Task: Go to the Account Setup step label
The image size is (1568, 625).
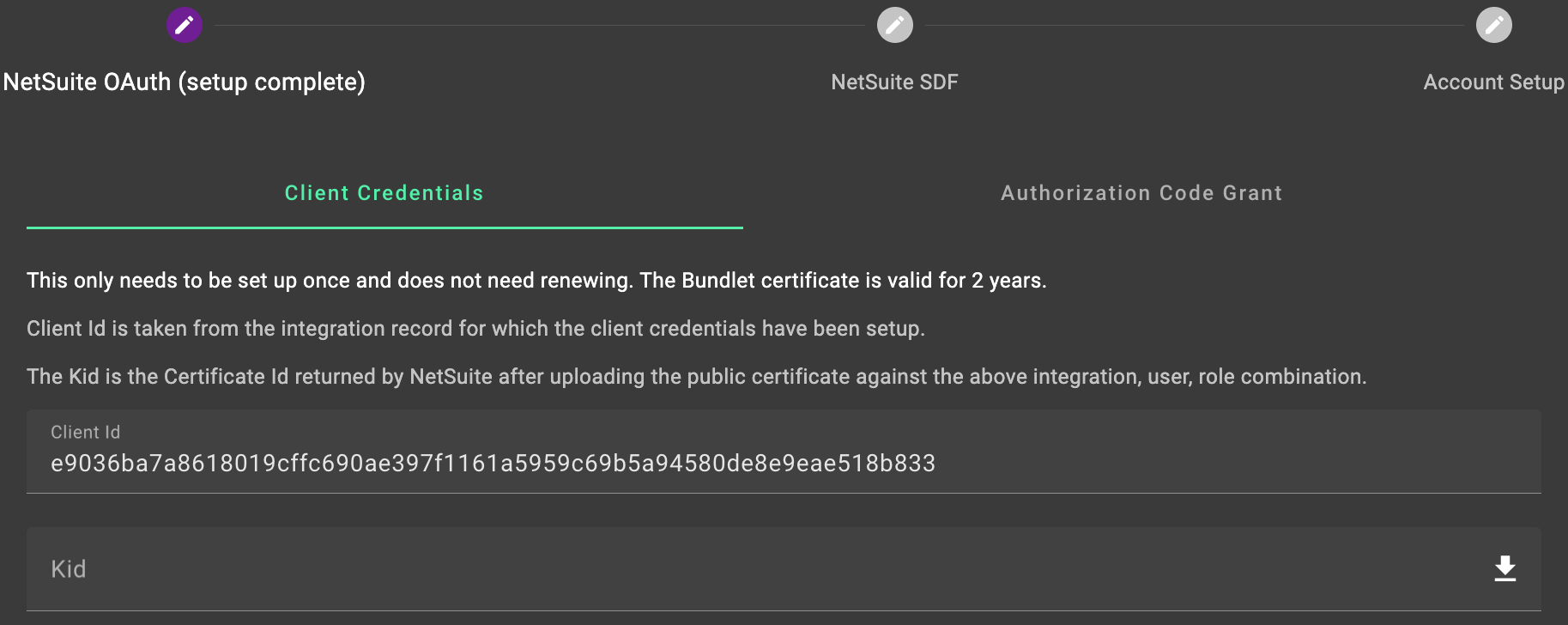Action: click(x=1493, y=82)
